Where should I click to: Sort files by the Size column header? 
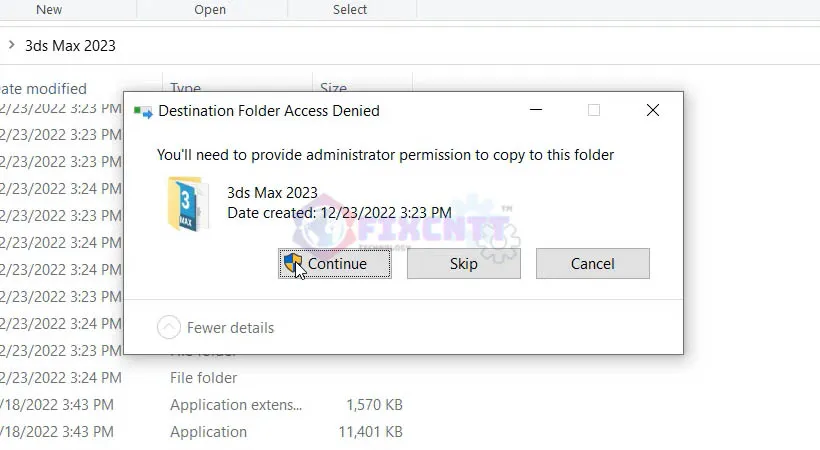pyautogui.click(x=333, y=88)
